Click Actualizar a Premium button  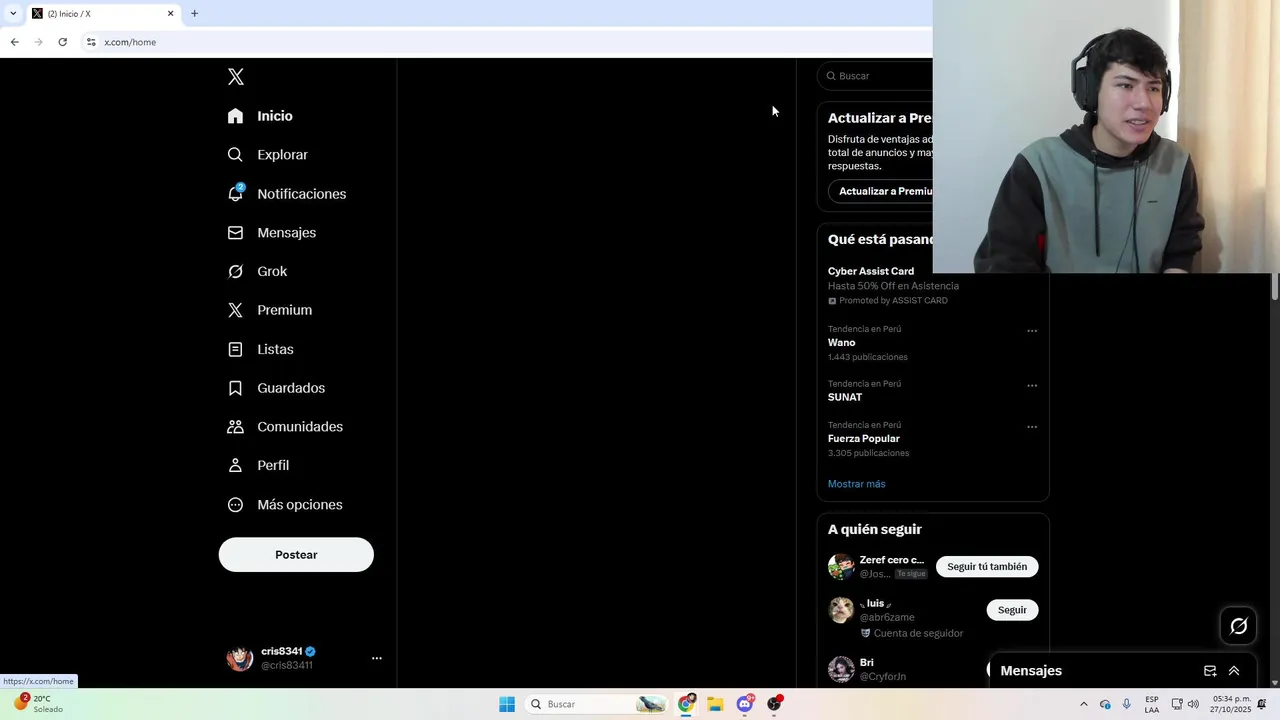pyautogui.click(x=881, y=191)
